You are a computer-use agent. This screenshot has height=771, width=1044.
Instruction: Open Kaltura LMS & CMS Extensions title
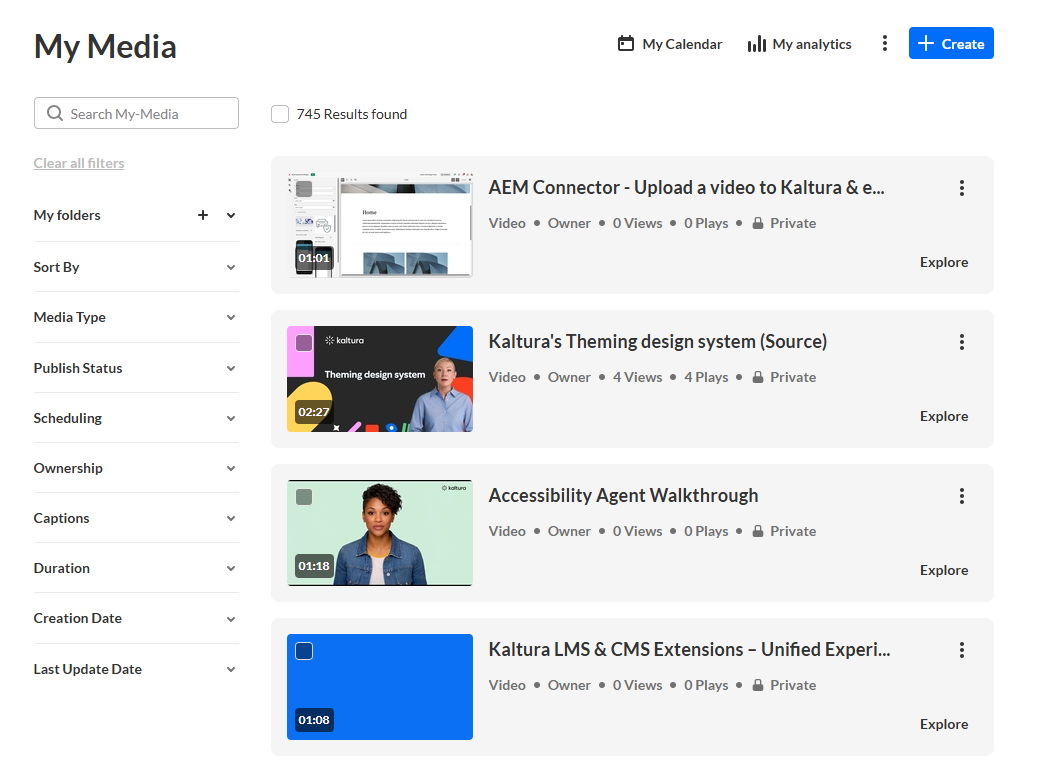click(689, 649)
